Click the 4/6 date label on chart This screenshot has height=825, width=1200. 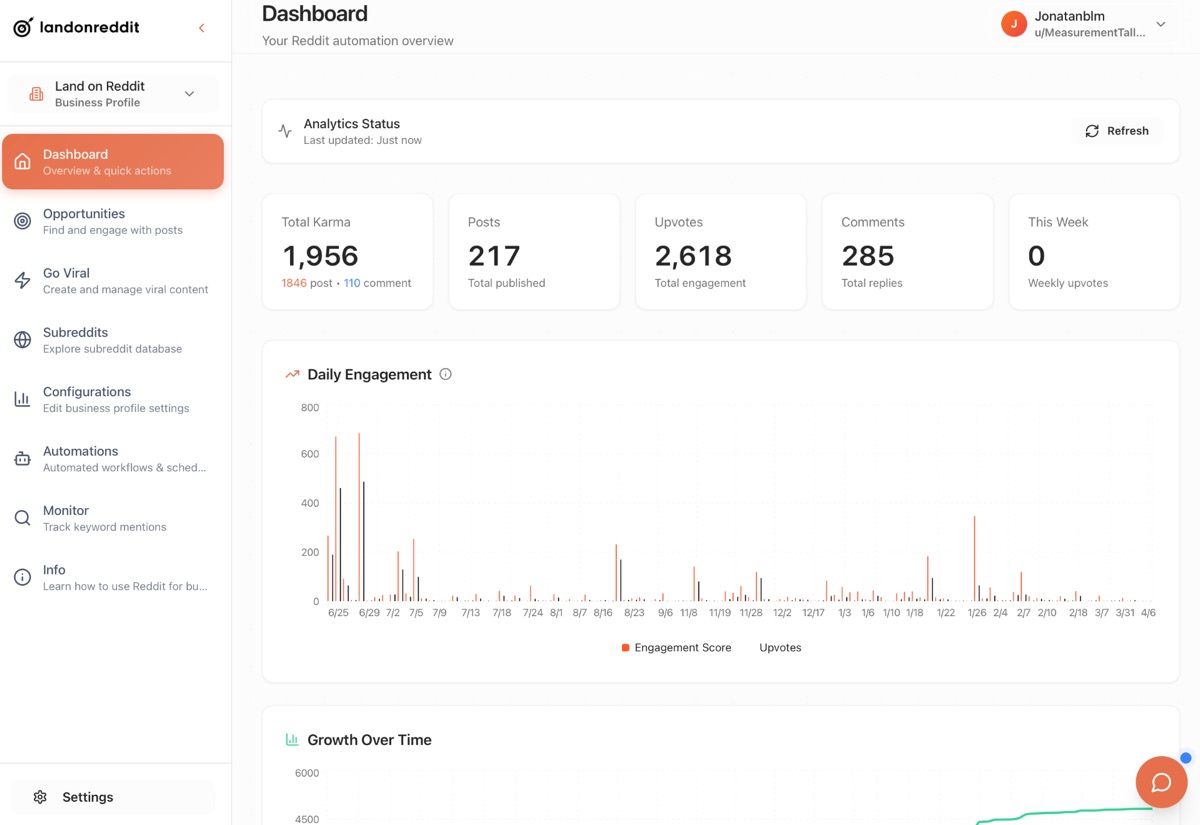[x=1148, y=613]
